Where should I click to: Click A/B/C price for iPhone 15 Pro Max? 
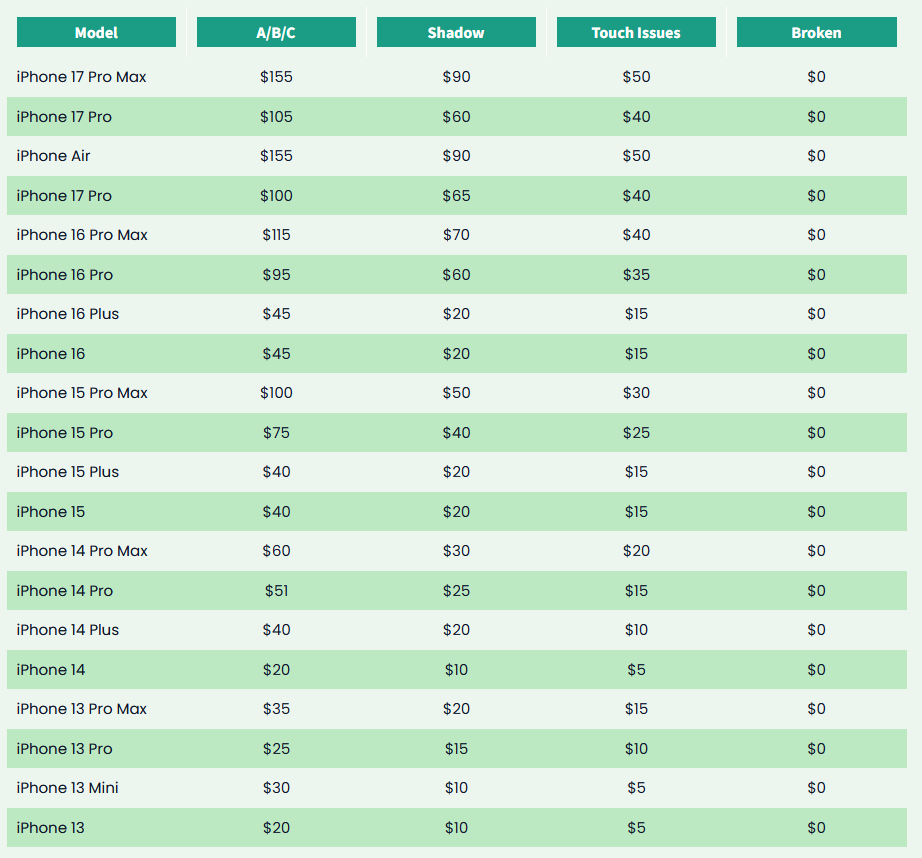[276, 393]
